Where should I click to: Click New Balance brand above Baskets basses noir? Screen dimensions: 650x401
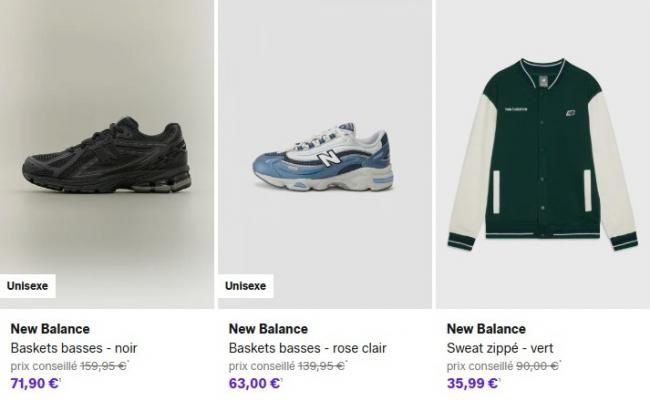click(x=50, y=329)
